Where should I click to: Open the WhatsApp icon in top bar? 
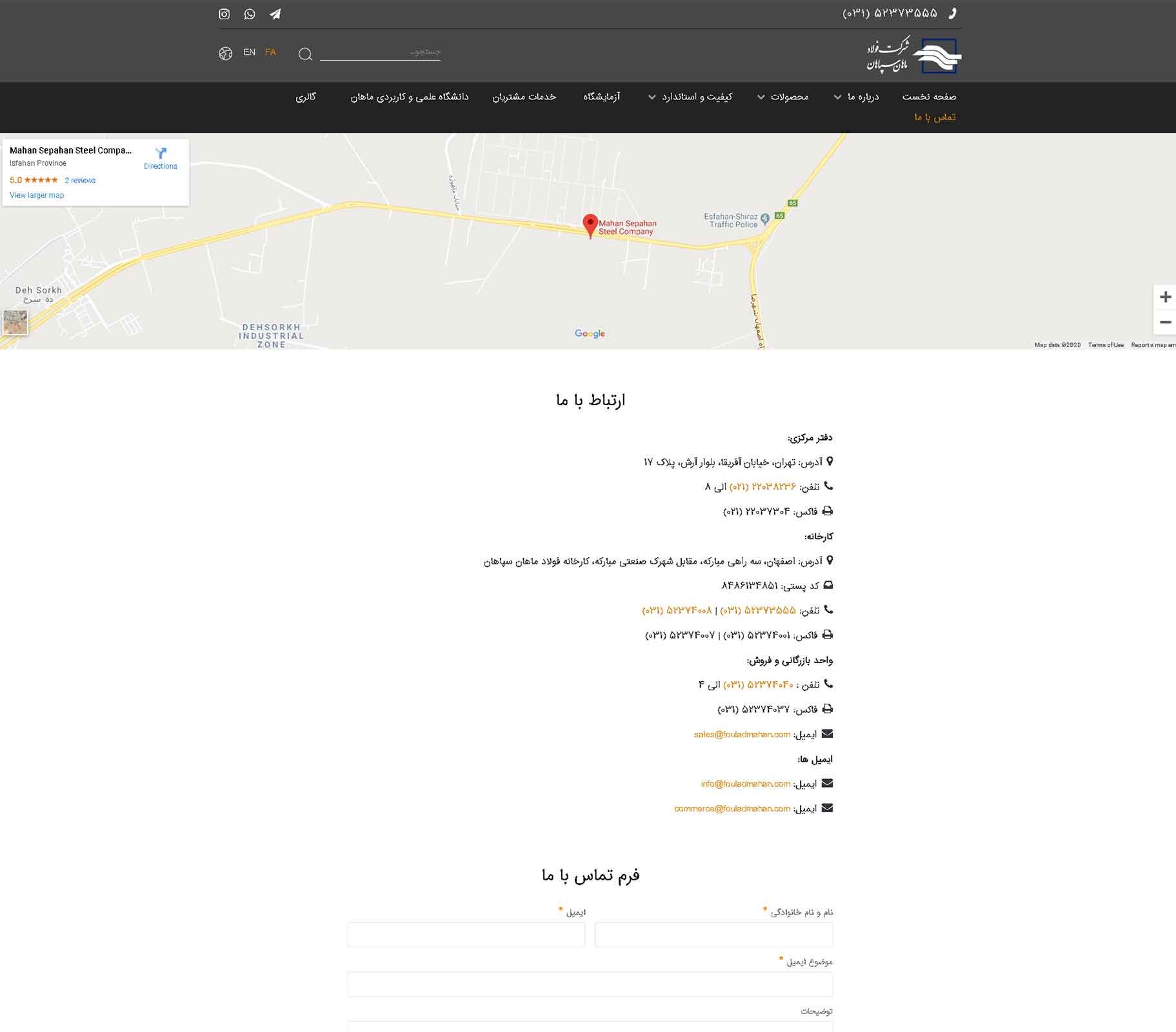pos(250,14)
